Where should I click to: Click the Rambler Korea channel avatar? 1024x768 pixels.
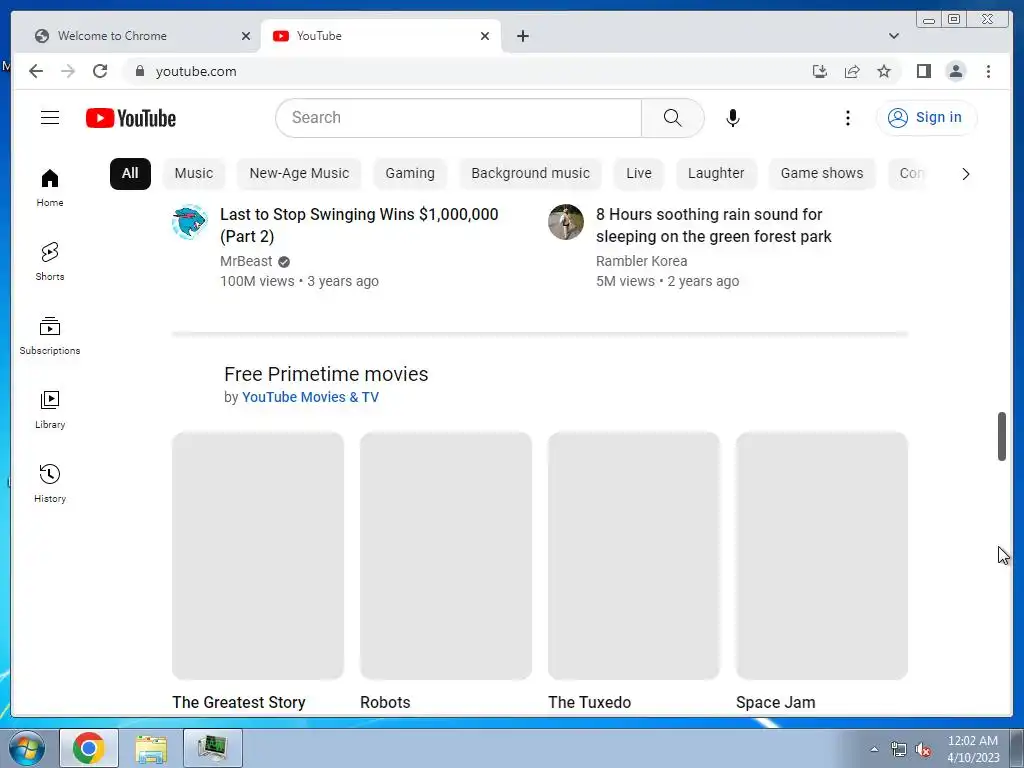566,222
